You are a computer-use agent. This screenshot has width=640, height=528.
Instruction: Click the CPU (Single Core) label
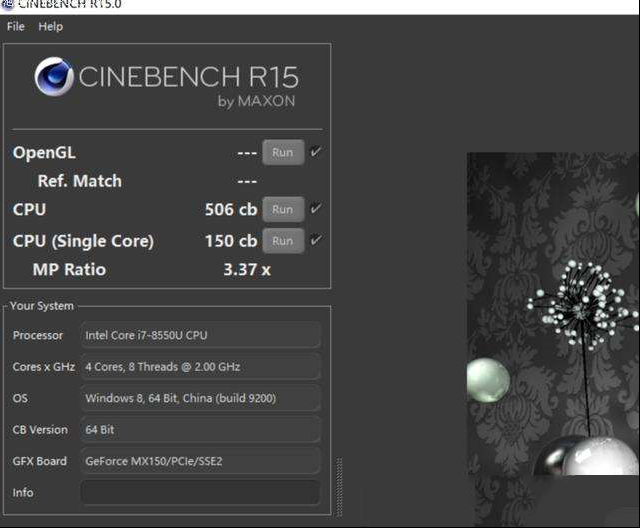click(83, 241)
